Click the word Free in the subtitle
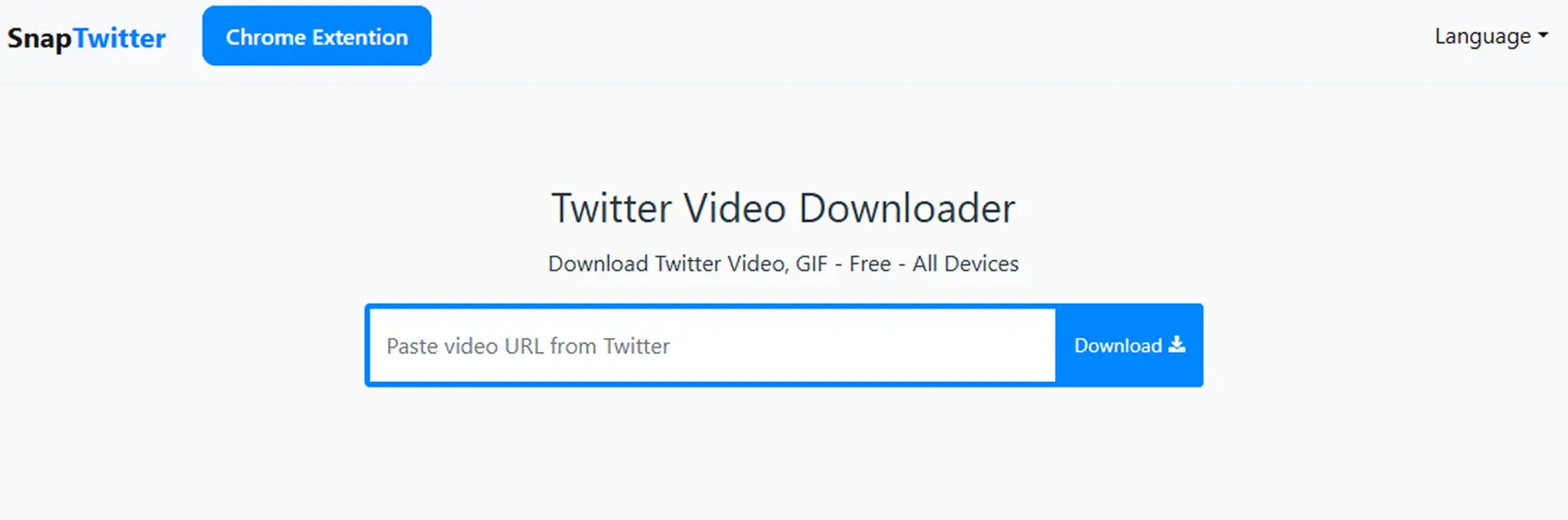 [870, 264]
